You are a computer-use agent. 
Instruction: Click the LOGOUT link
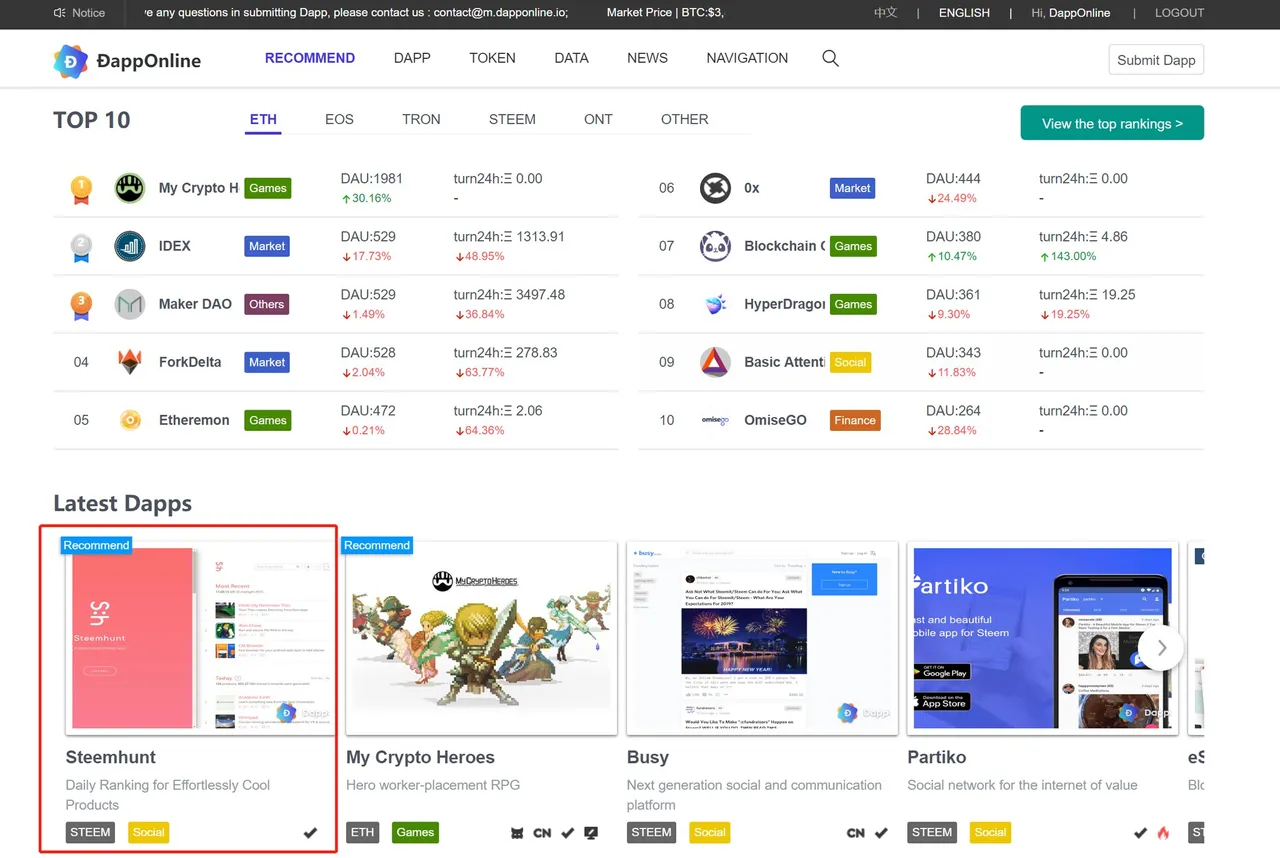point(1179,13)
